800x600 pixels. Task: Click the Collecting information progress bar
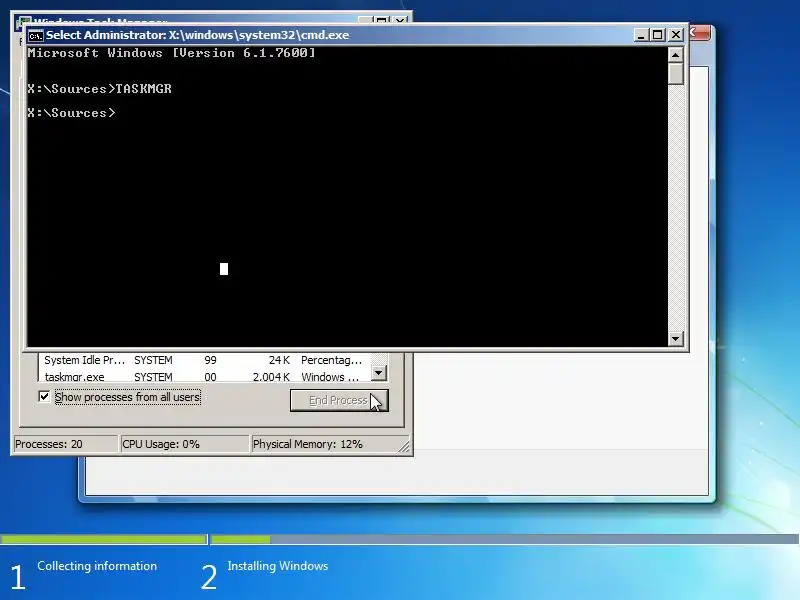point(104,539)
